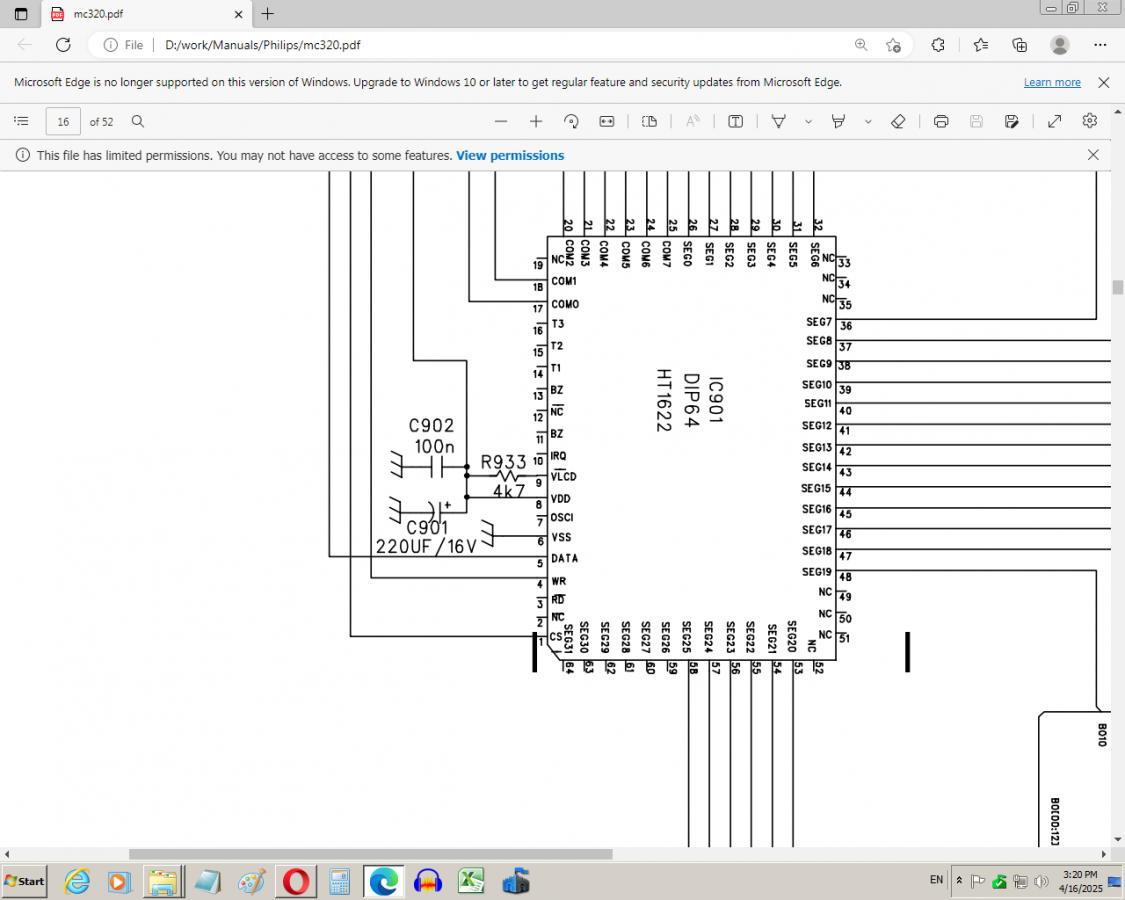Toggle the Add text tool
The width and height of the screenshot is (1125, 900).
[x=735, y=121]
